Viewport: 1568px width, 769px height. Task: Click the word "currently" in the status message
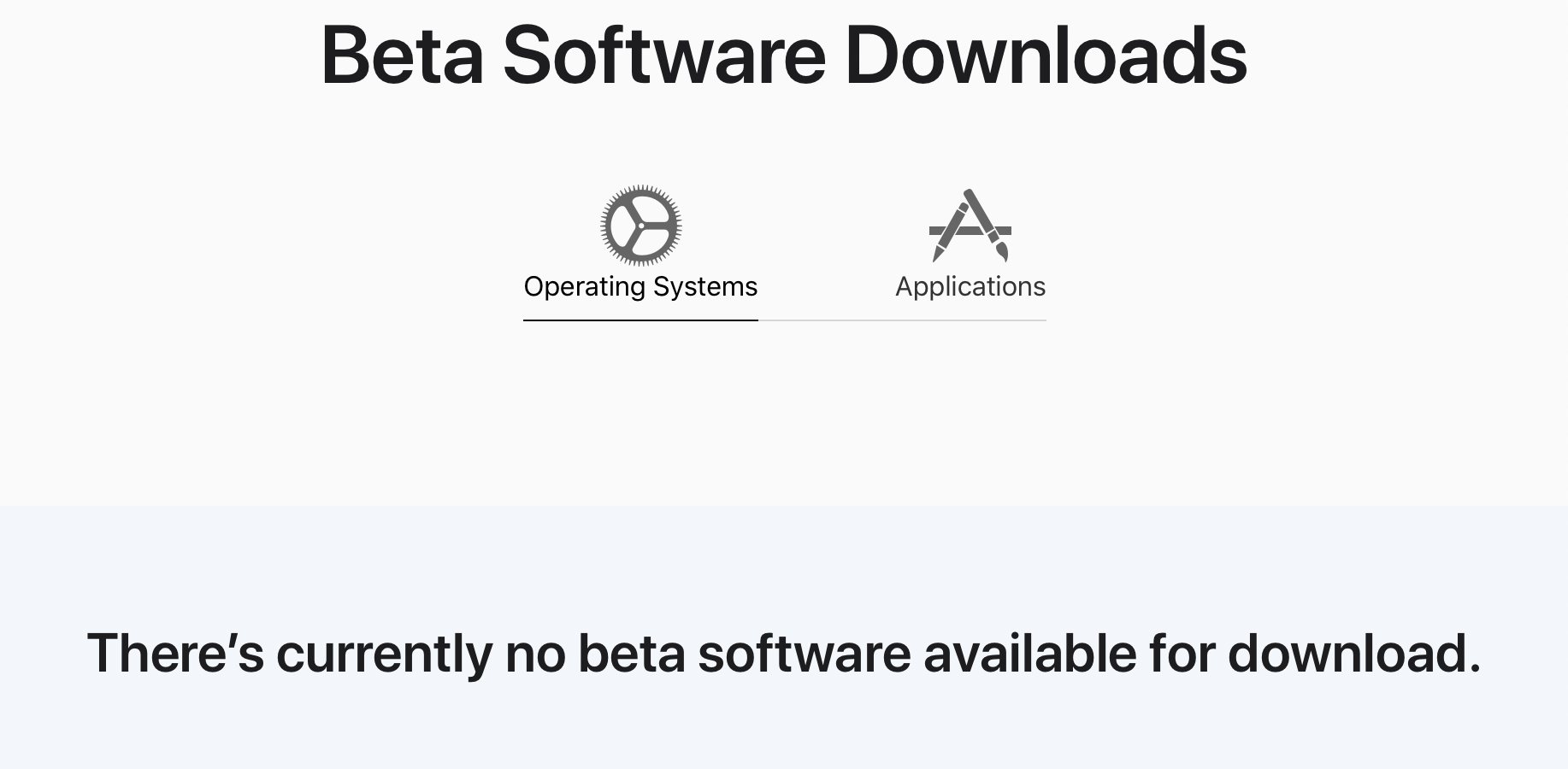(384, 655)
